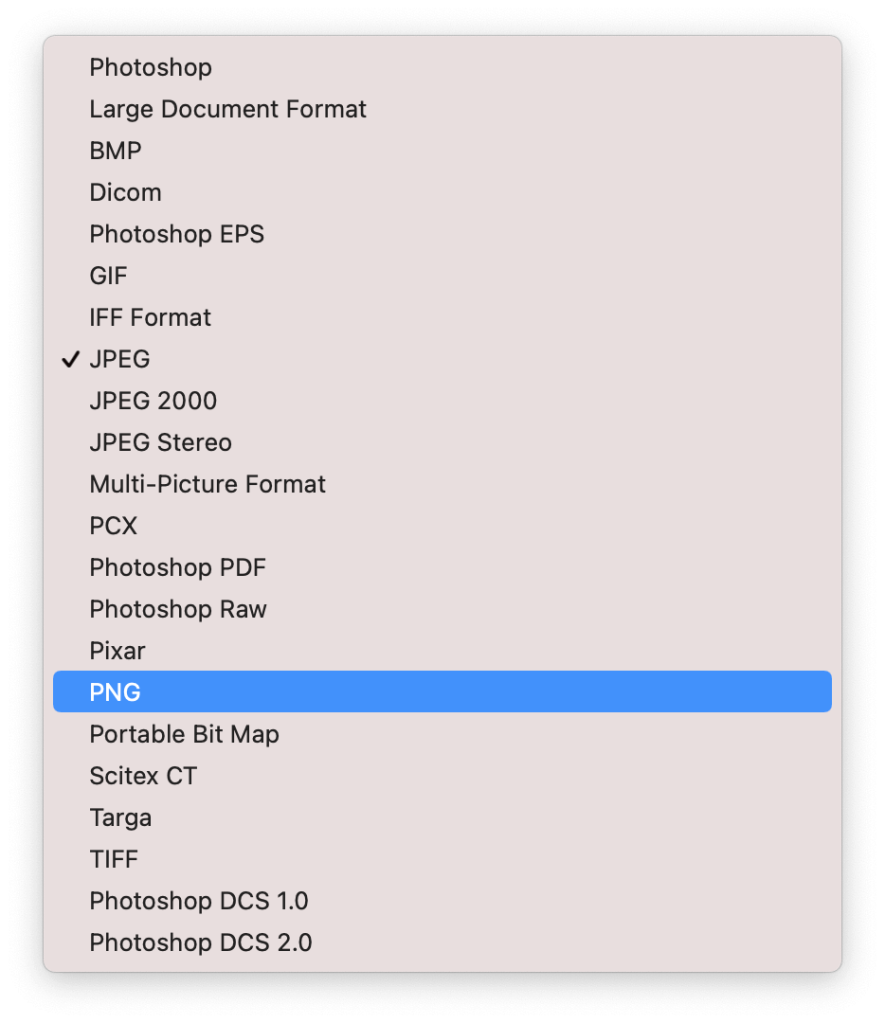Choose Photoshop Raw format
The image size is (885, 1023).
pyautogui.click(x=442, y=609)
